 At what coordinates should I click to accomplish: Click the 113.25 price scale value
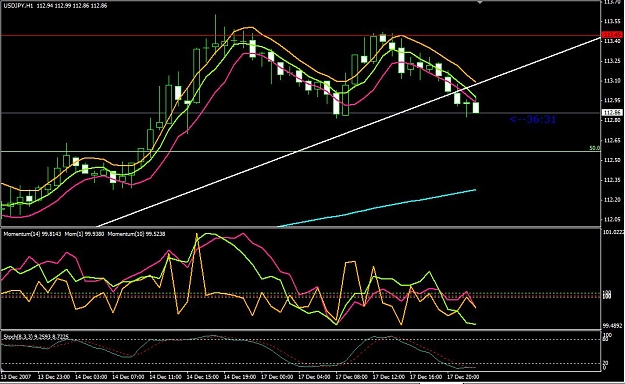(612, 61)
